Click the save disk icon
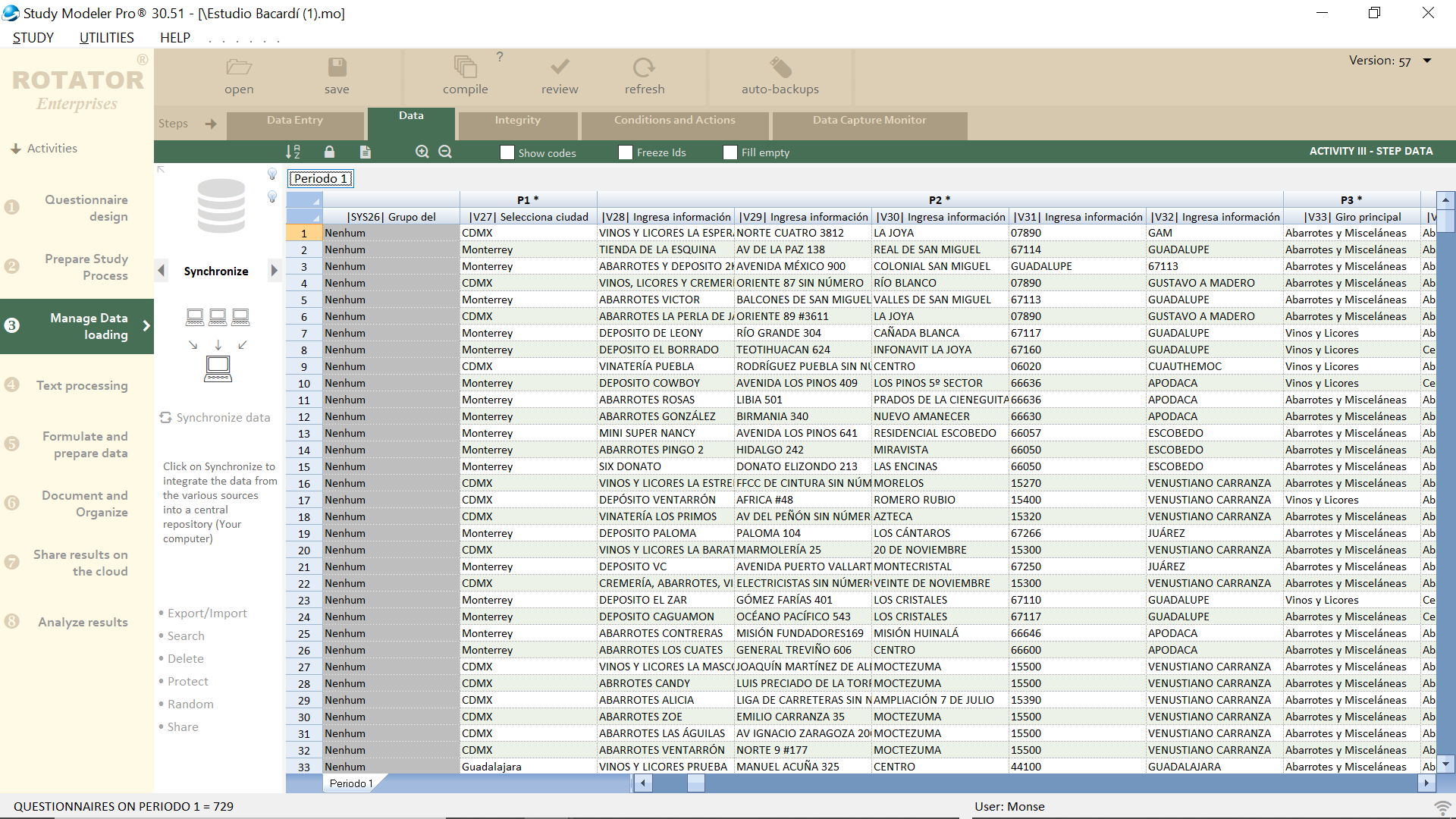The height and width of the screenshot is (819, 1456). (x=337, y=67)
